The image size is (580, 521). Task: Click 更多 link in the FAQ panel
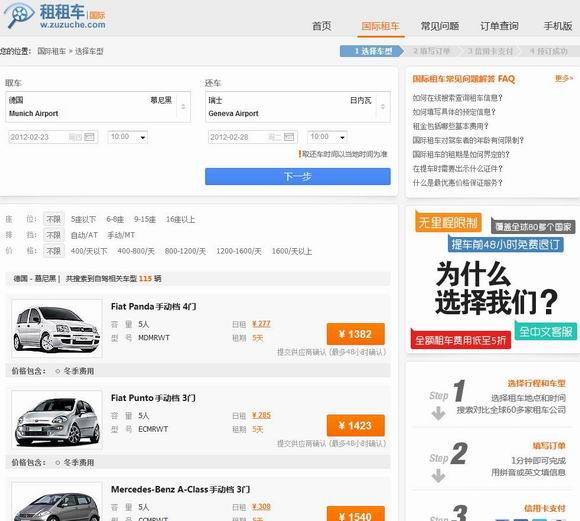563,78
